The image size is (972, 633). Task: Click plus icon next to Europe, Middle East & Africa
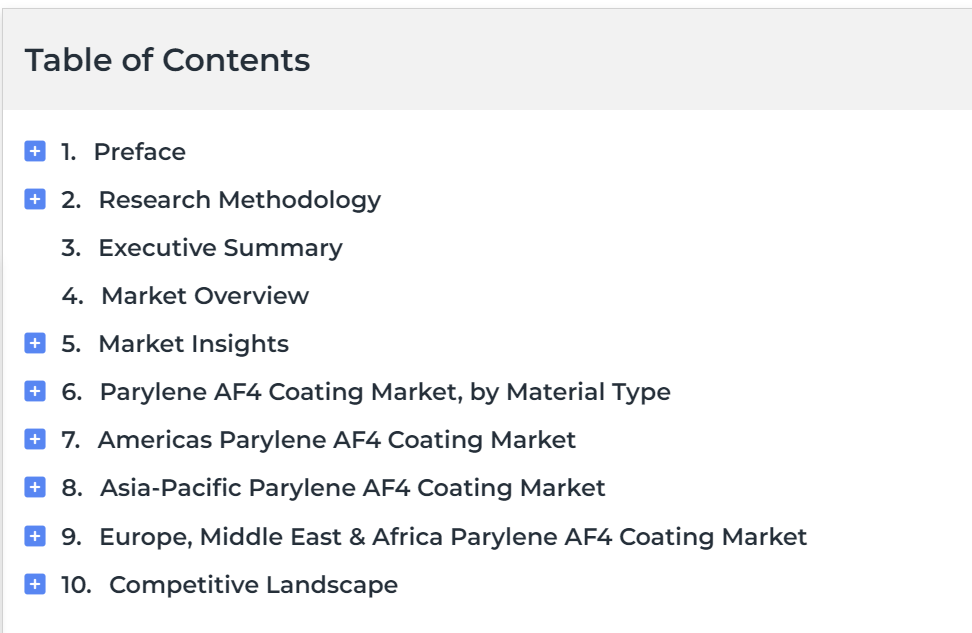35,536
